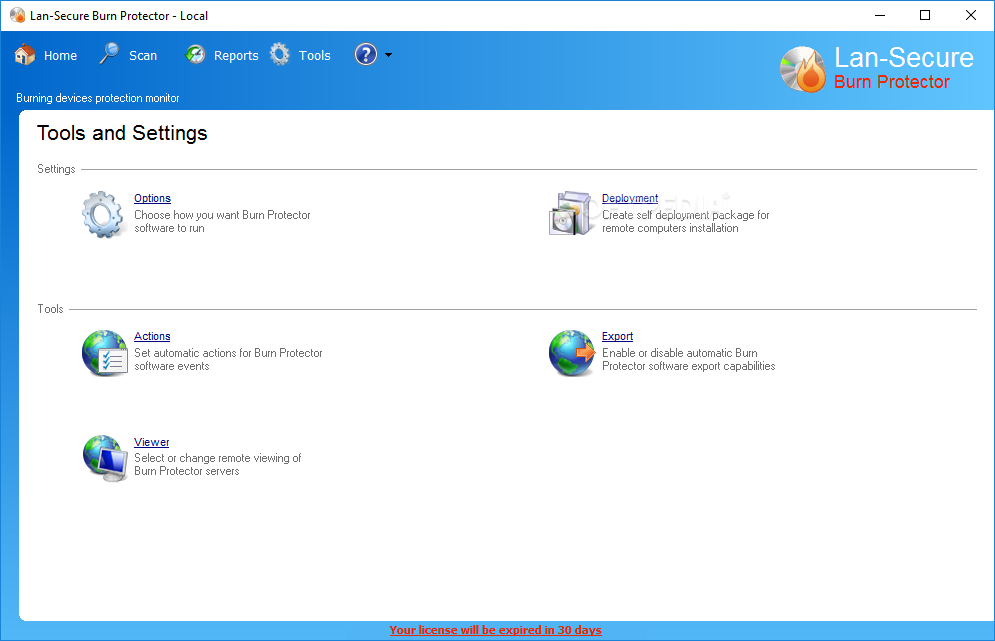995x641 pixels.
Task: Close the Burn Protector window
Action: (x=971, y=15)
